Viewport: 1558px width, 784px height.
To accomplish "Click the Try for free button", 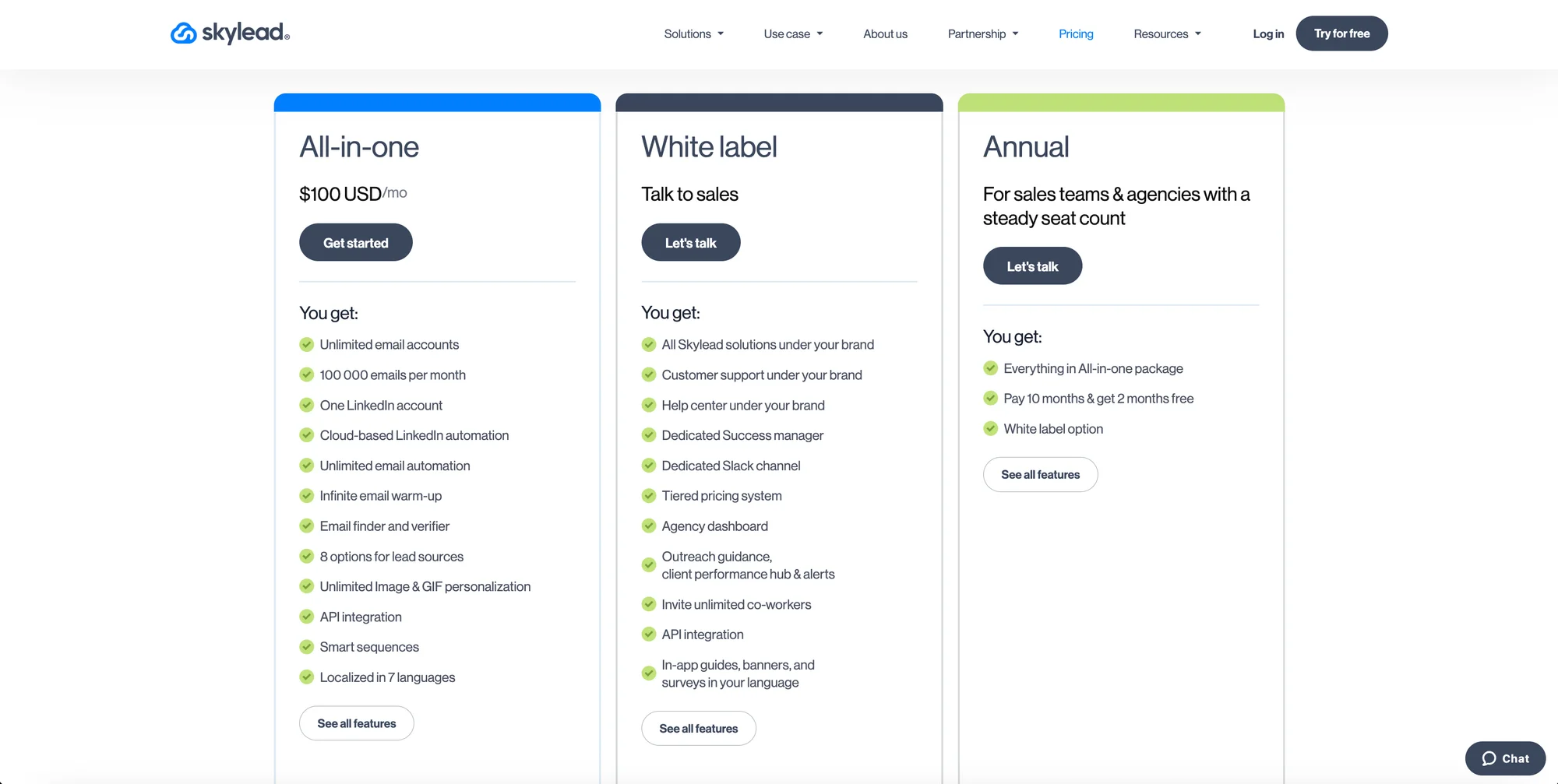I will click(x=1341, y=33).
